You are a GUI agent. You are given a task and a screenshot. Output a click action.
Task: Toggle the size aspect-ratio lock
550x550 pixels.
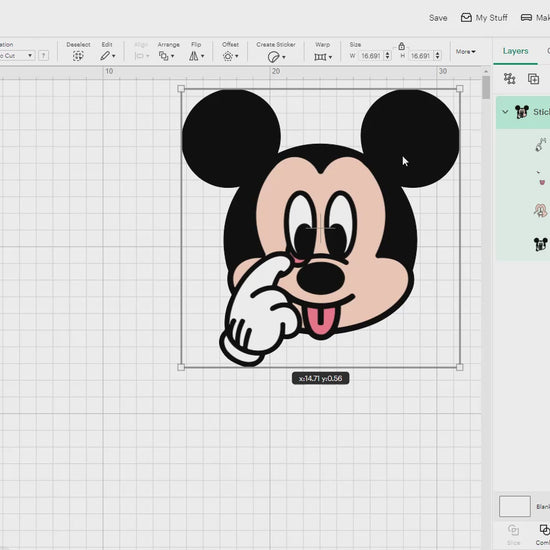[x=402, y=46]
